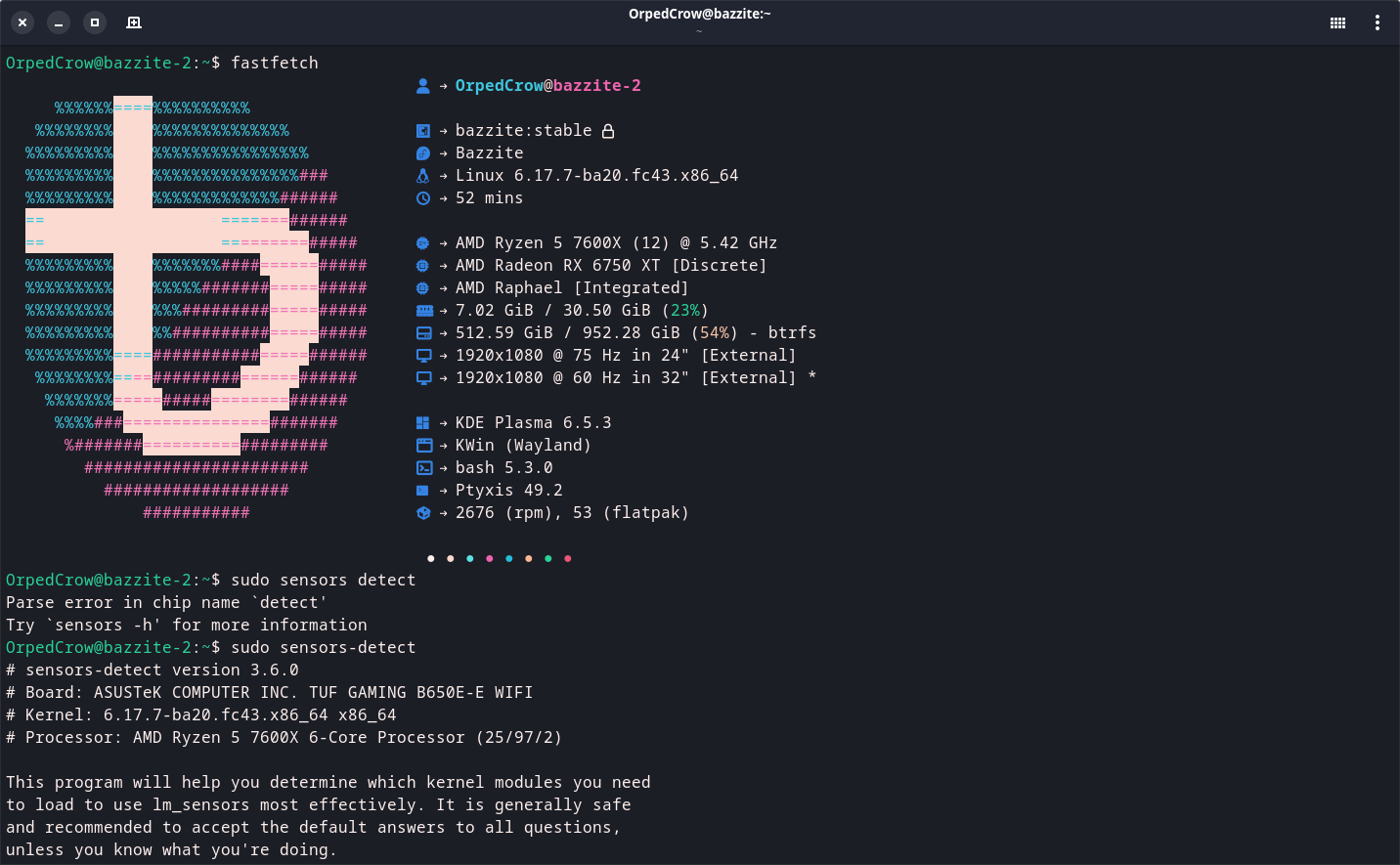Click the 'sudo sensors detect' command
Screen dimensions: 1400x865
pos(324,581)
